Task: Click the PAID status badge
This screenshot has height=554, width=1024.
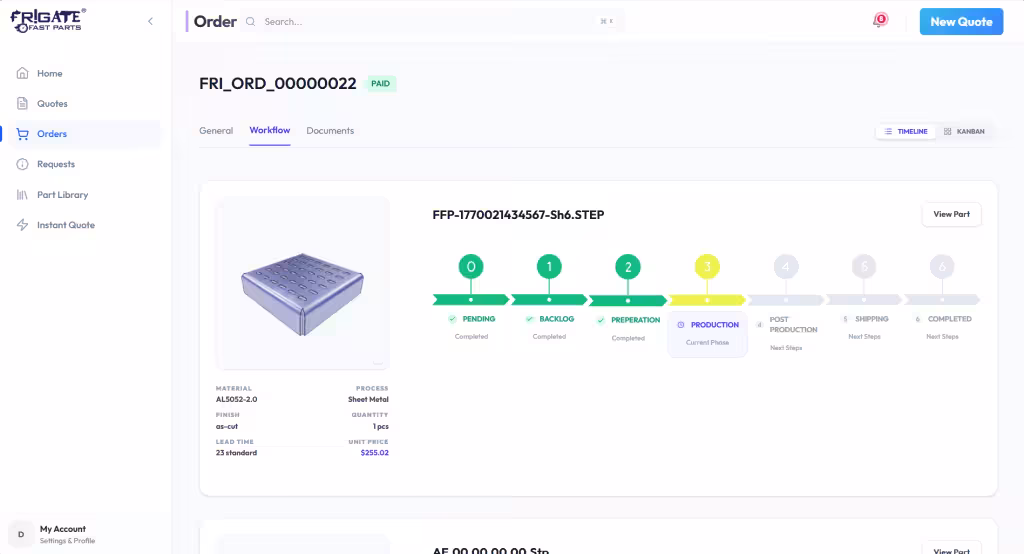Action: (x=380, y=84)
